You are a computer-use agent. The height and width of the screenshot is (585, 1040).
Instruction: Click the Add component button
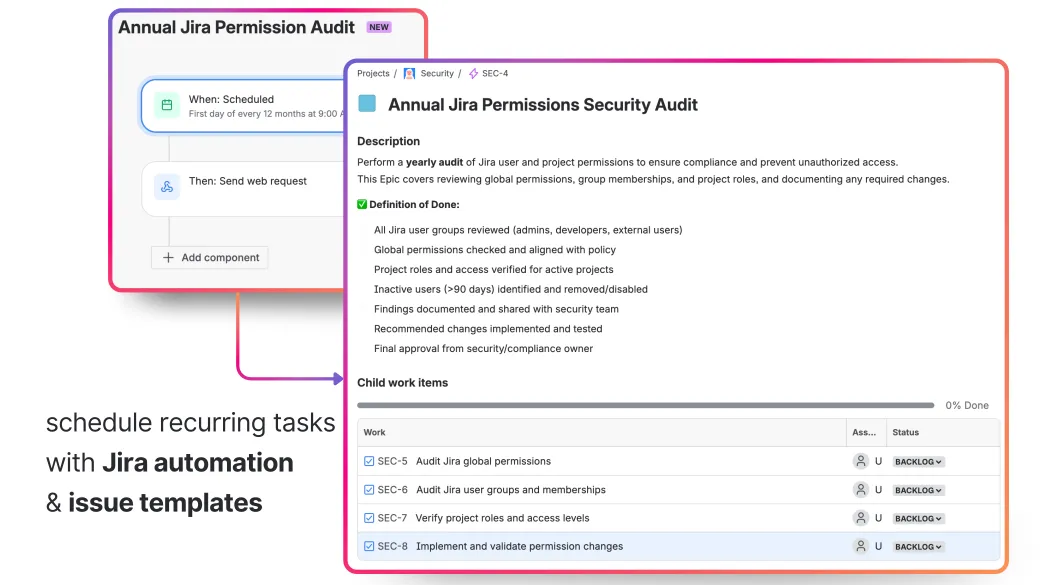pyautogui.click(x=209, y=257)
